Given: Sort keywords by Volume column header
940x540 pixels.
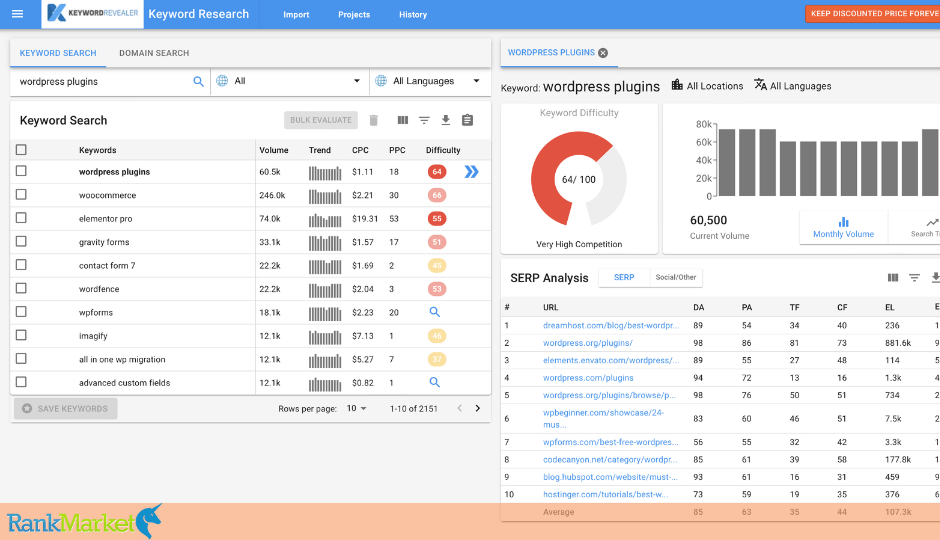Looking at the screenshot, I should [273, 150].
